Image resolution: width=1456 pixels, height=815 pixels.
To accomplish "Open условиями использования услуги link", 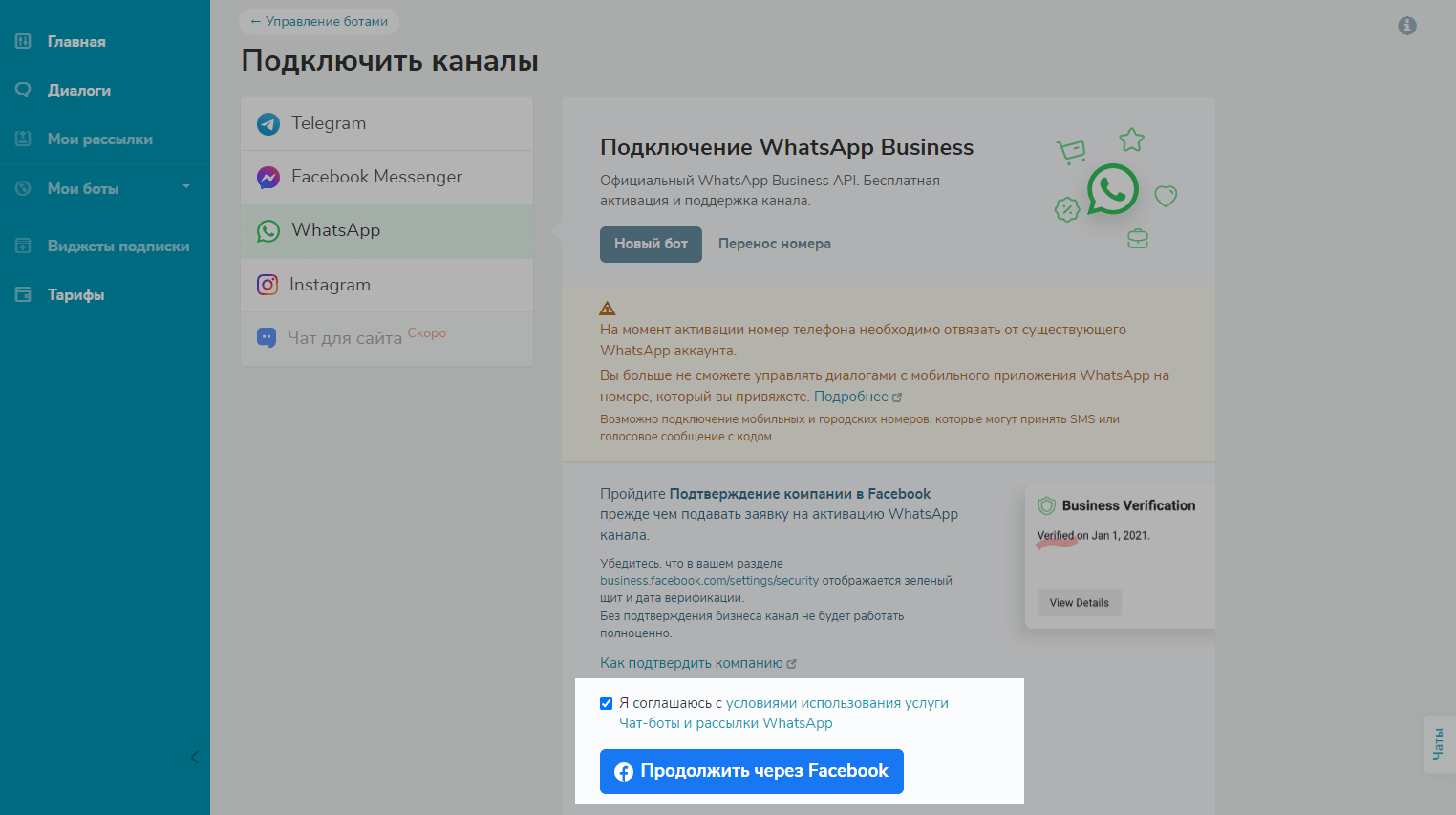I will pyautogui.click(x=837, y=703).
